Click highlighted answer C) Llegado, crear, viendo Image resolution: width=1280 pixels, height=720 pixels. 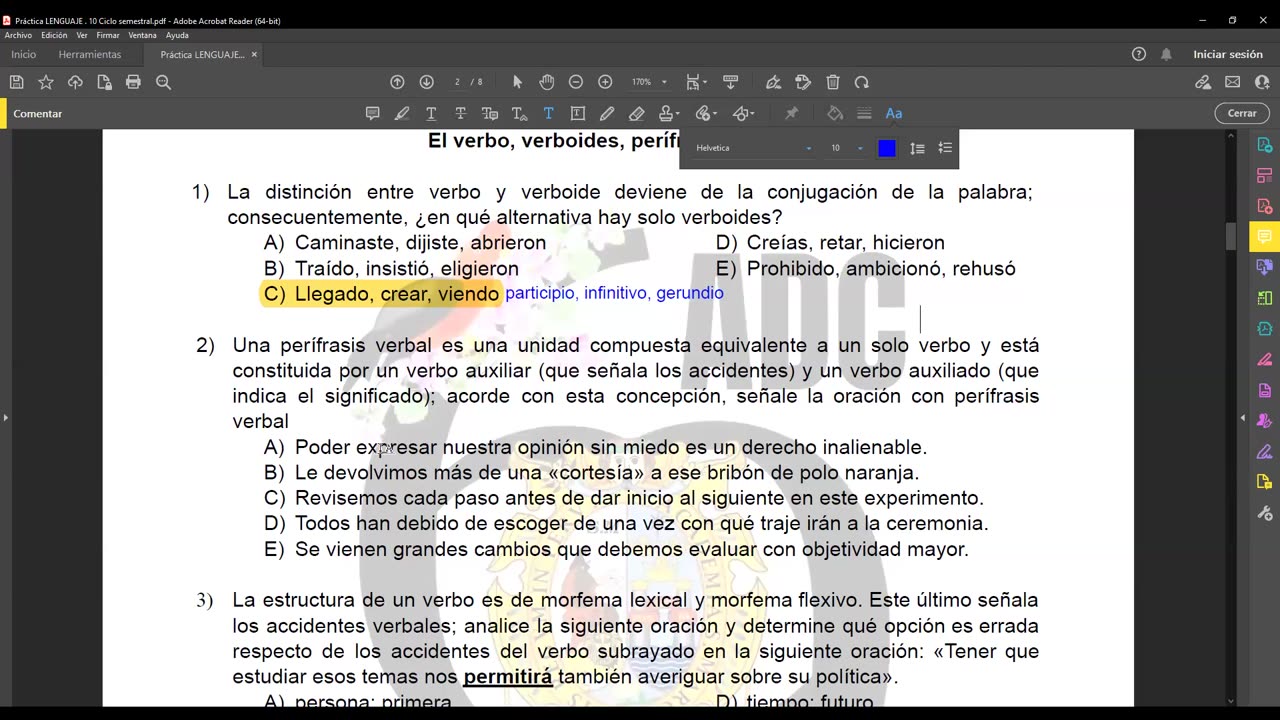381,294
